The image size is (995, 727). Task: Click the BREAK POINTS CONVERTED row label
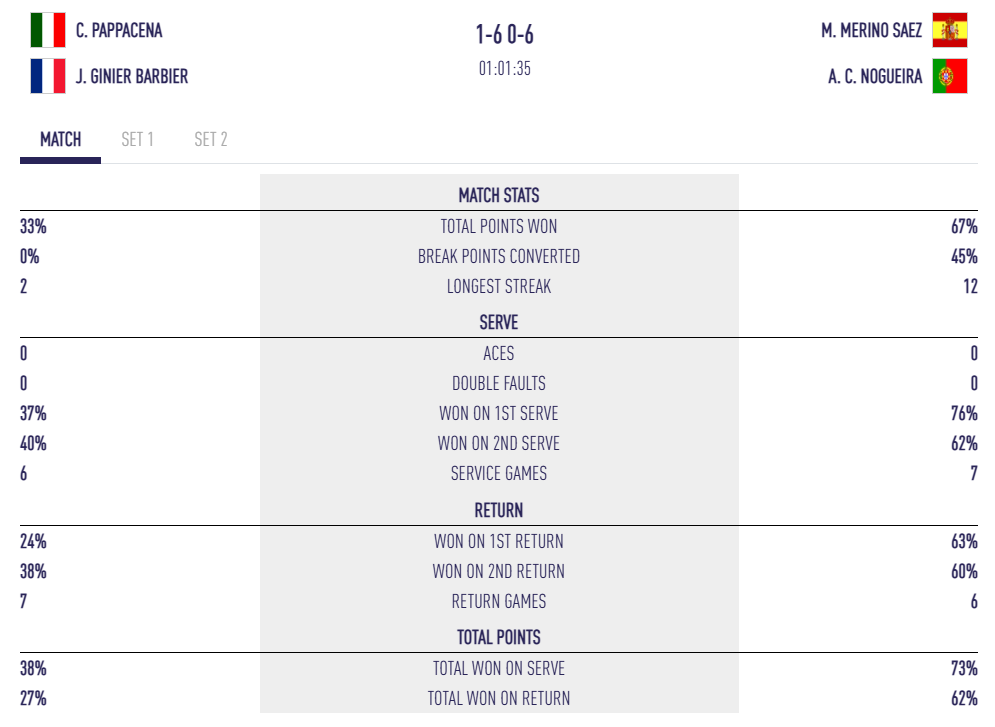tap(499, 256)
